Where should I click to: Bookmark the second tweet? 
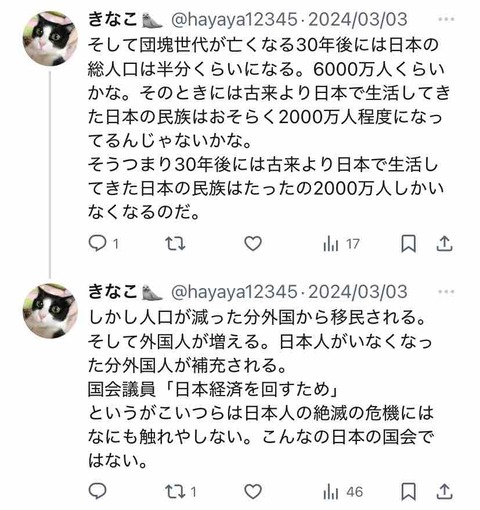[408, 491]
